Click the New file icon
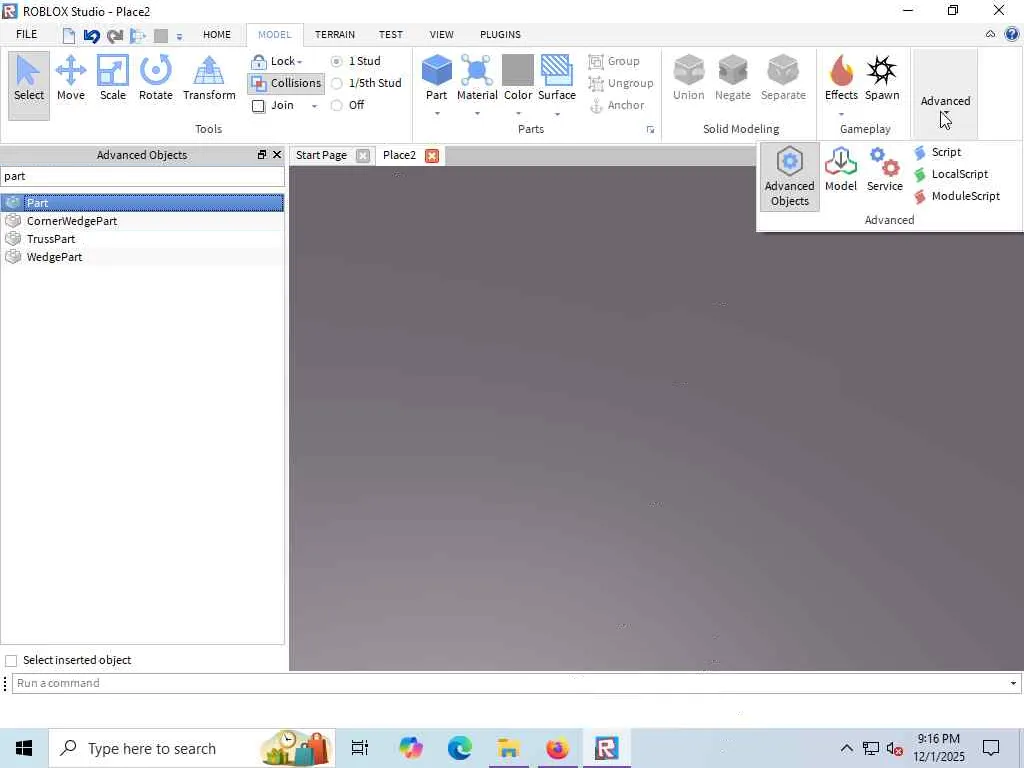 (x=69, y=36)
